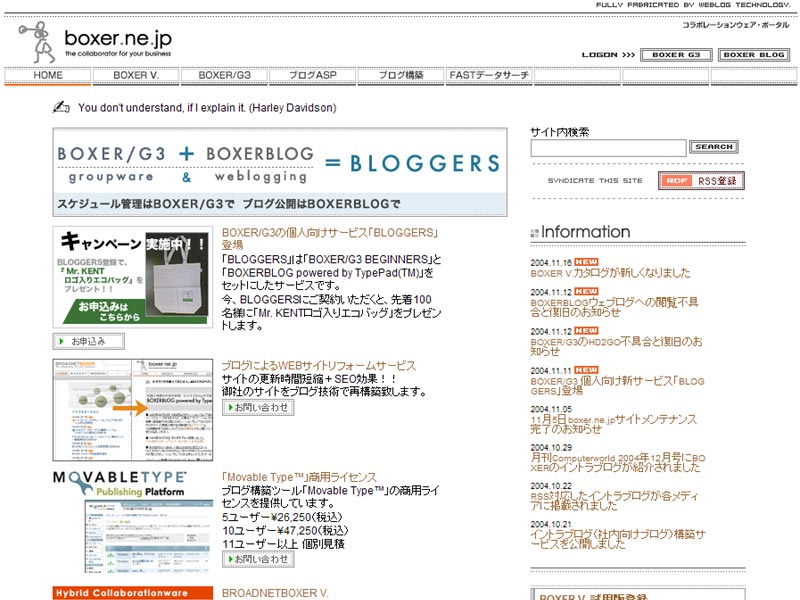This screenshot has width=800, height=600.
Task: Read the BOXER V.カタログが新しくなりました news
Action: (x=610, y=273)
